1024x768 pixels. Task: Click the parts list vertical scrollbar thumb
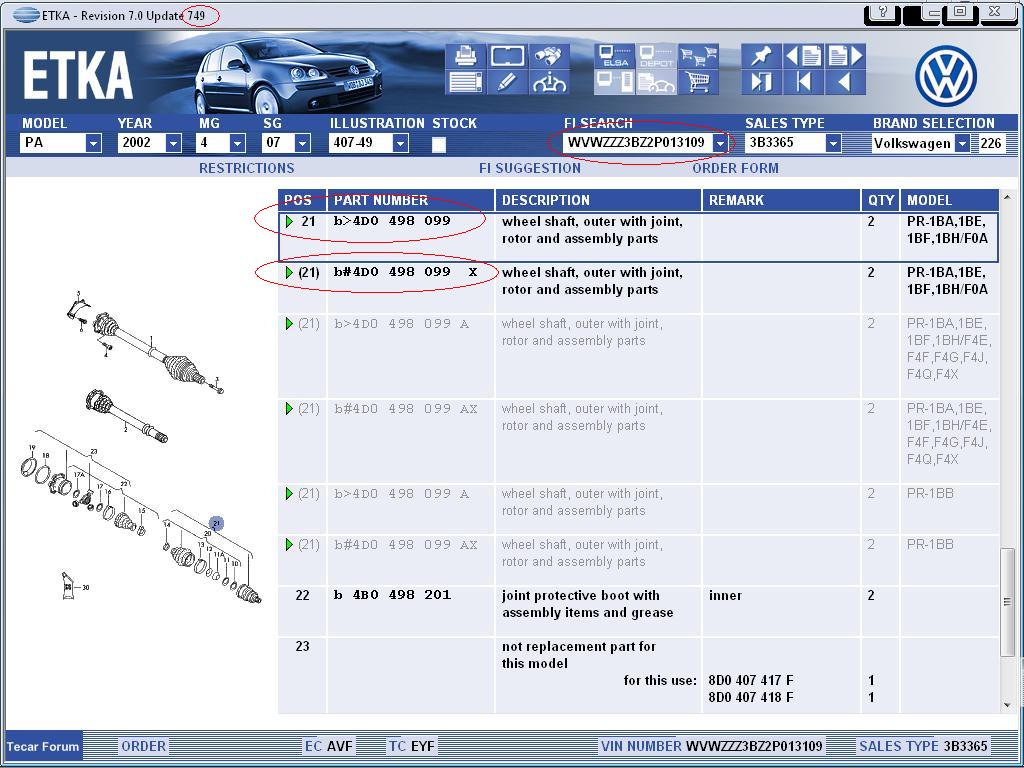pos(1006,602)
